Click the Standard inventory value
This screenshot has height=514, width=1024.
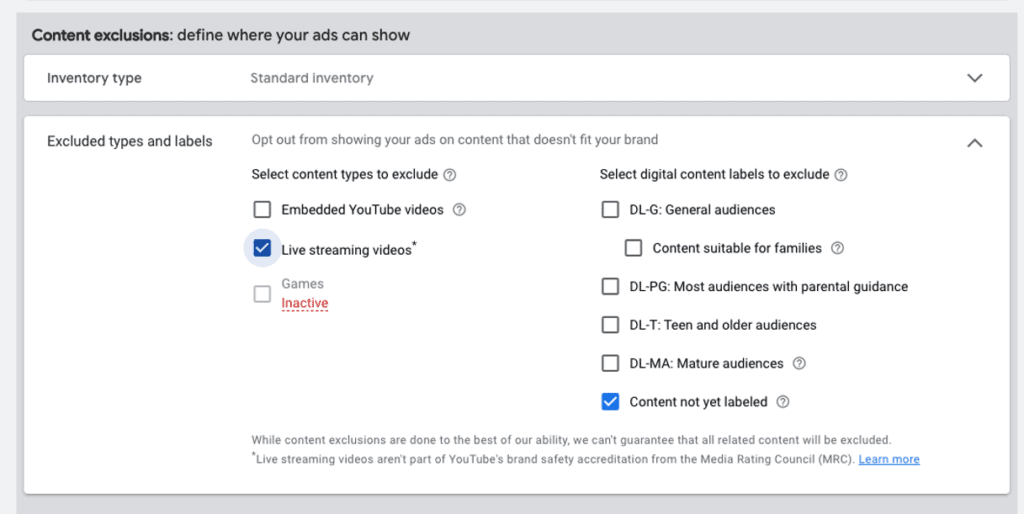click(x=312, y=78)
